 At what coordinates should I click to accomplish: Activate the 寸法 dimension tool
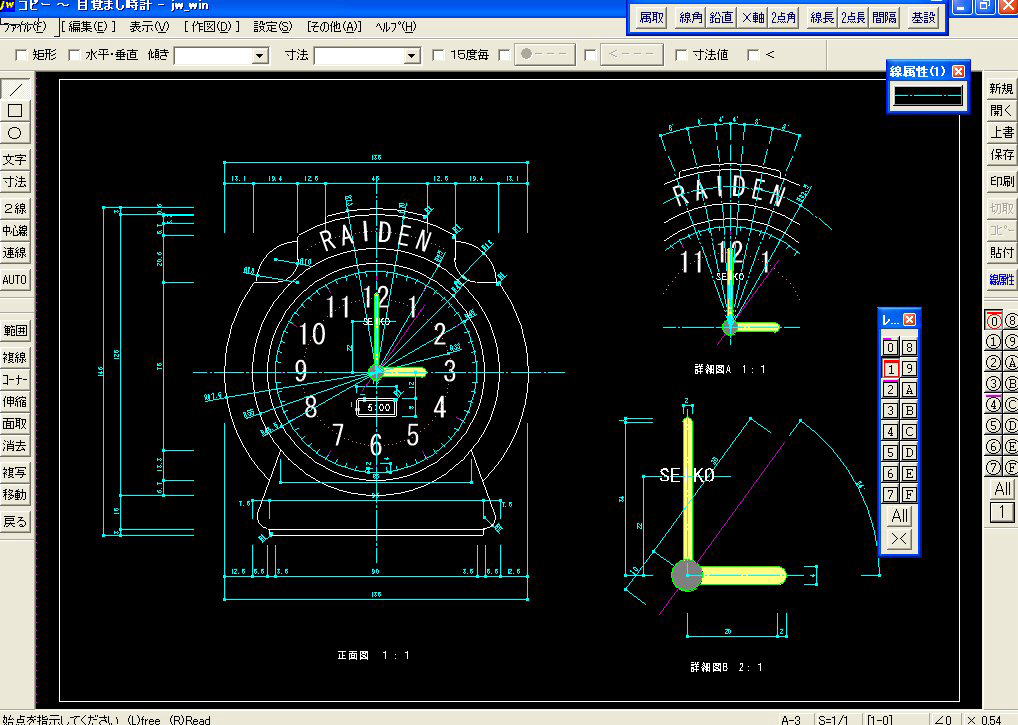(15, 182)
